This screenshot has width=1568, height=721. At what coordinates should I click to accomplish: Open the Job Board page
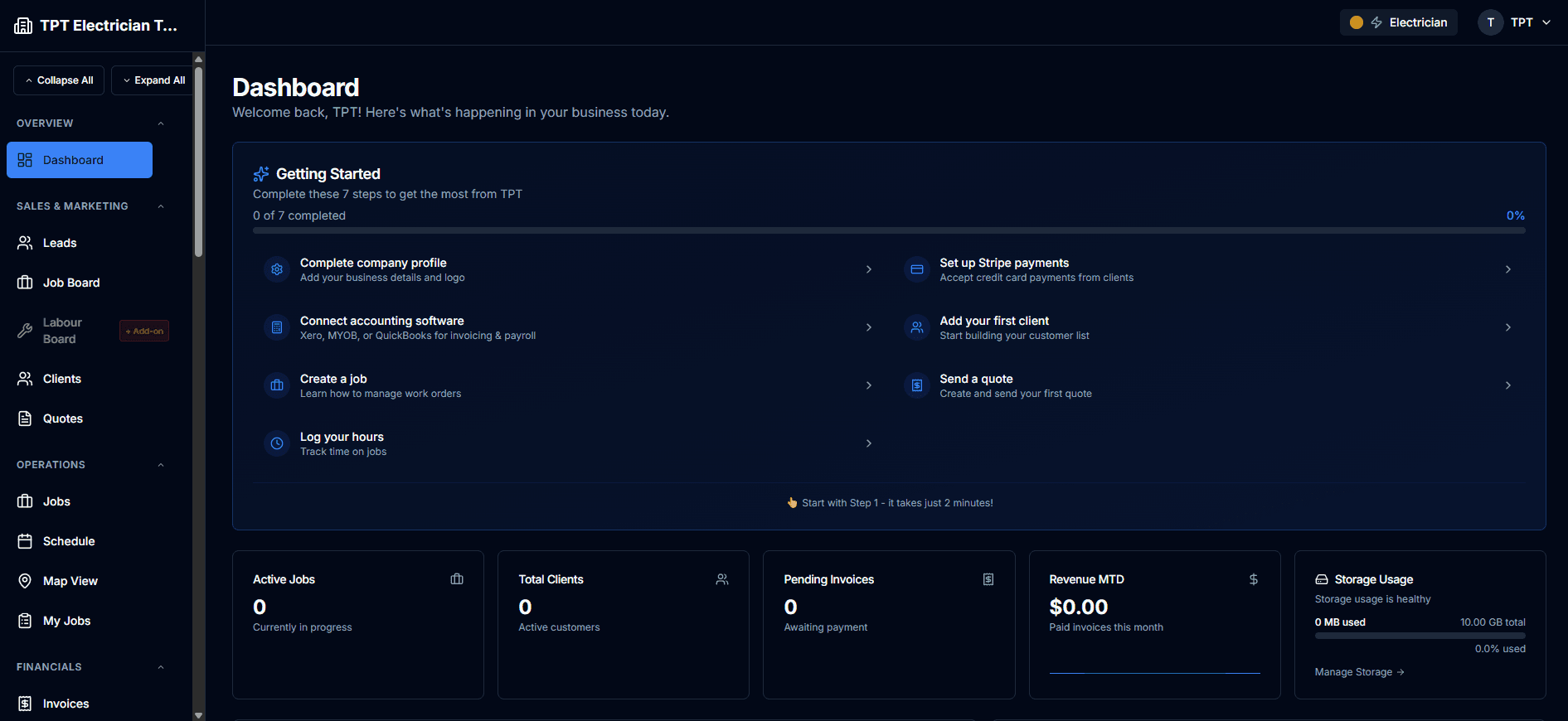[80, 283]
